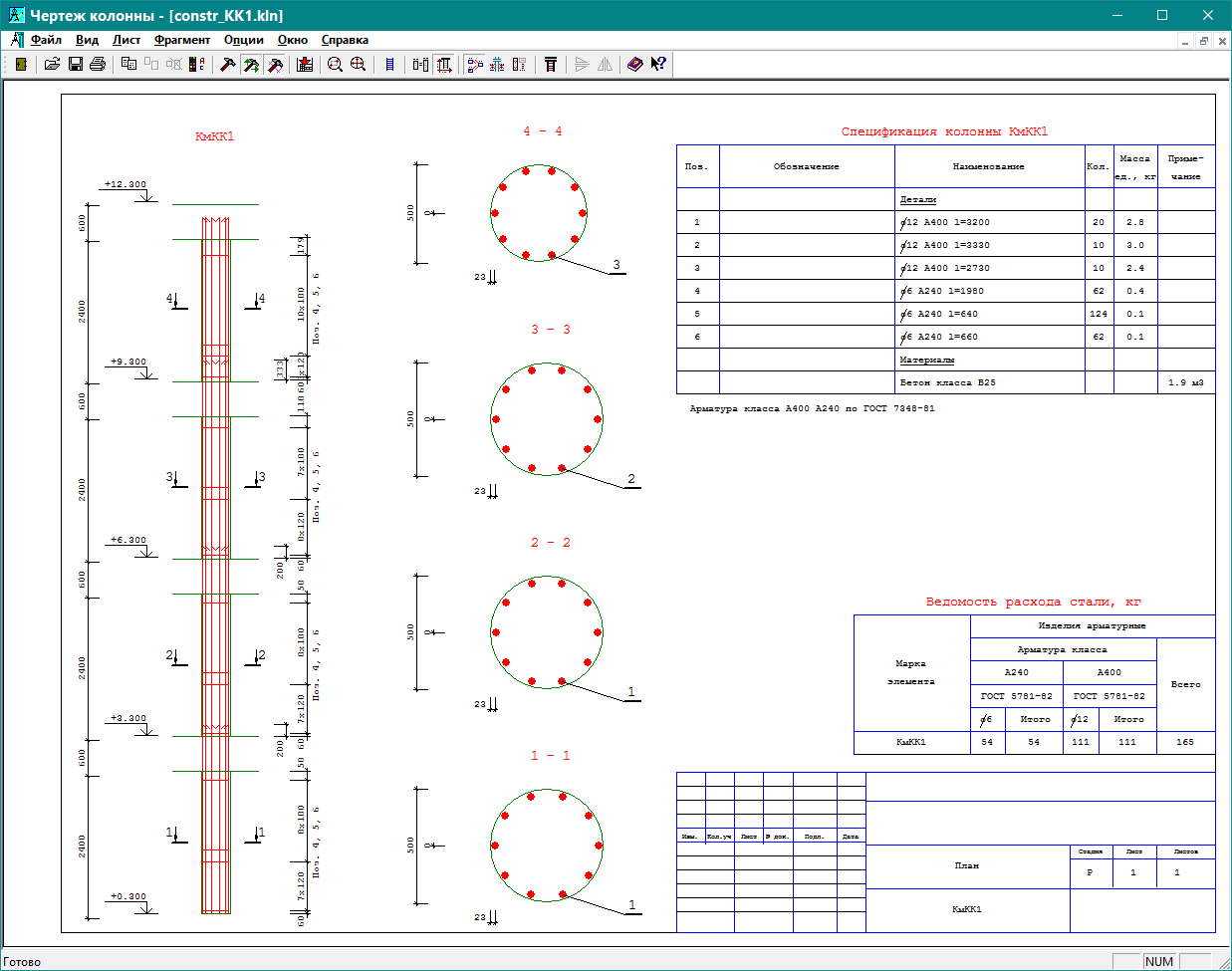The height and width of the screenshot is (971, 1232).
Task: Open the Лист menu
Action: [x=126, y=40]
